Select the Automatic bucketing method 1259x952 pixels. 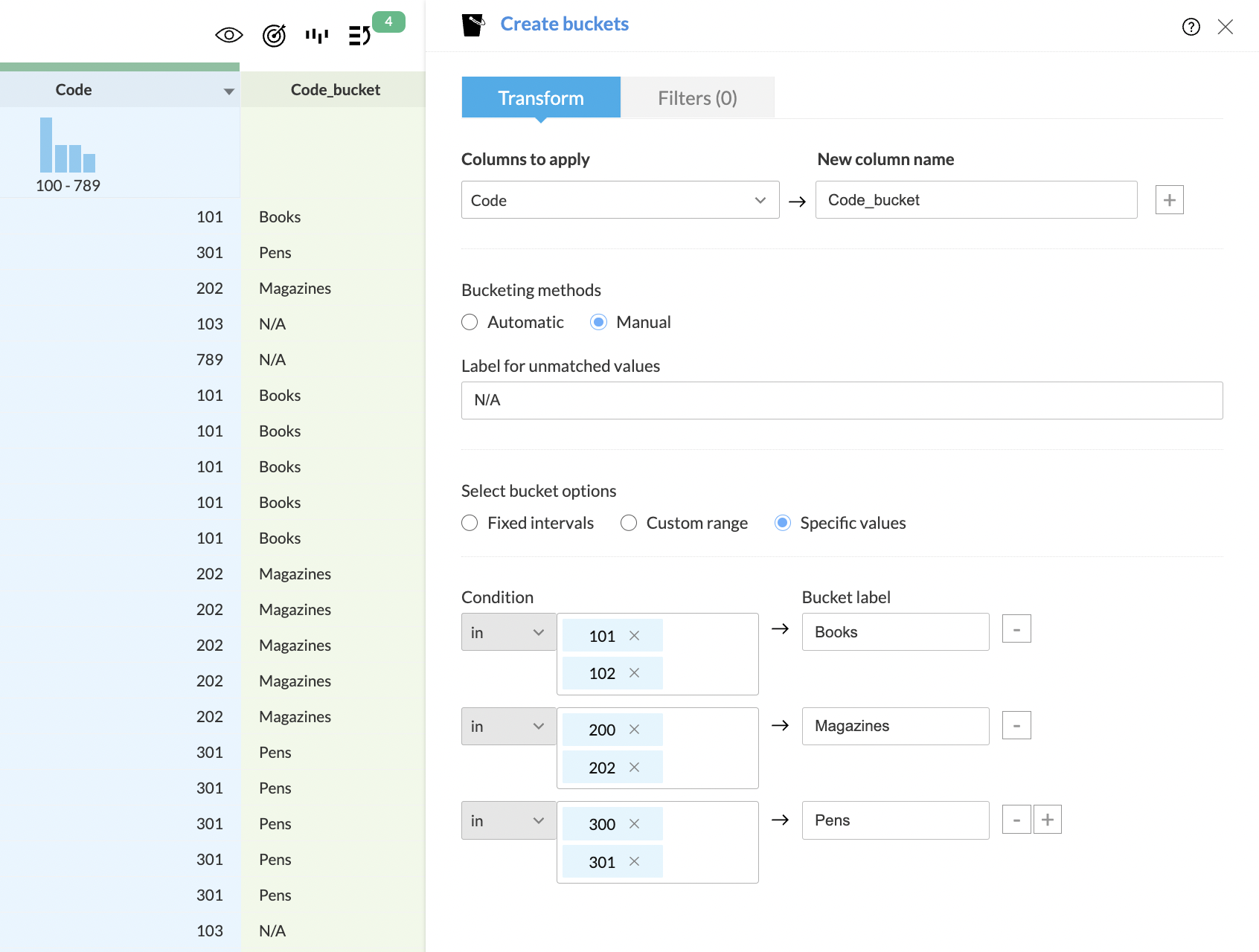point(470,322)
